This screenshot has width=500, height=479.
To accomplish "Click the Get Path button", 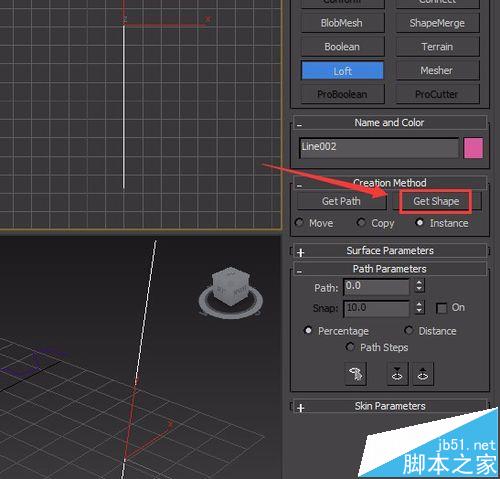I will coord(342,201).
